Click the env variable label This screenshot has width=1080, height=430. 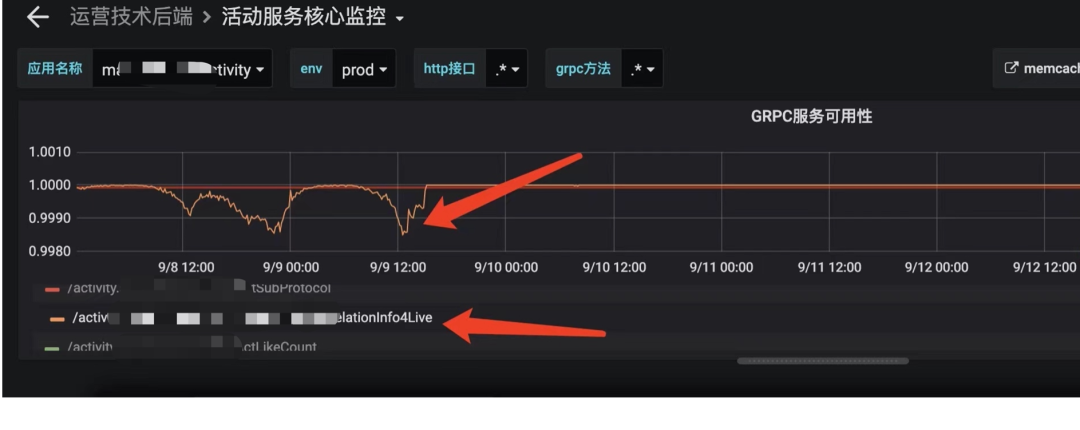coord(311,68)
